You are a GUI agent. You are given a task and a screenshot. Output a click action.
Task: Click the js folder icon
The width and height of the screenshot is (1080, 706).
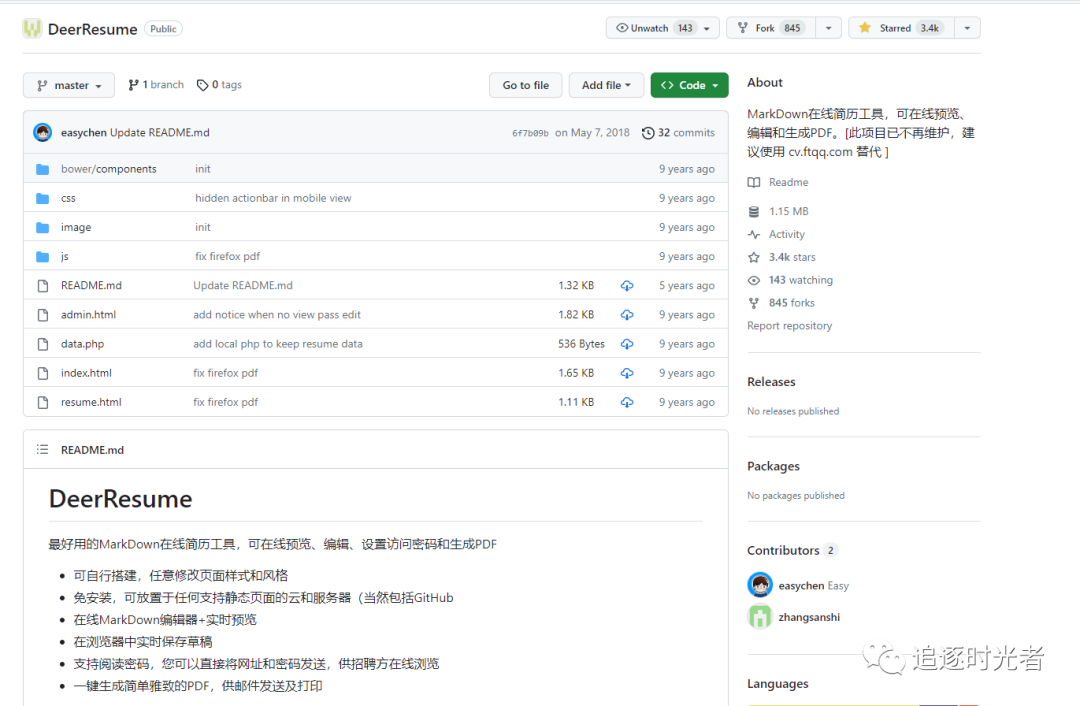[43, 256]
